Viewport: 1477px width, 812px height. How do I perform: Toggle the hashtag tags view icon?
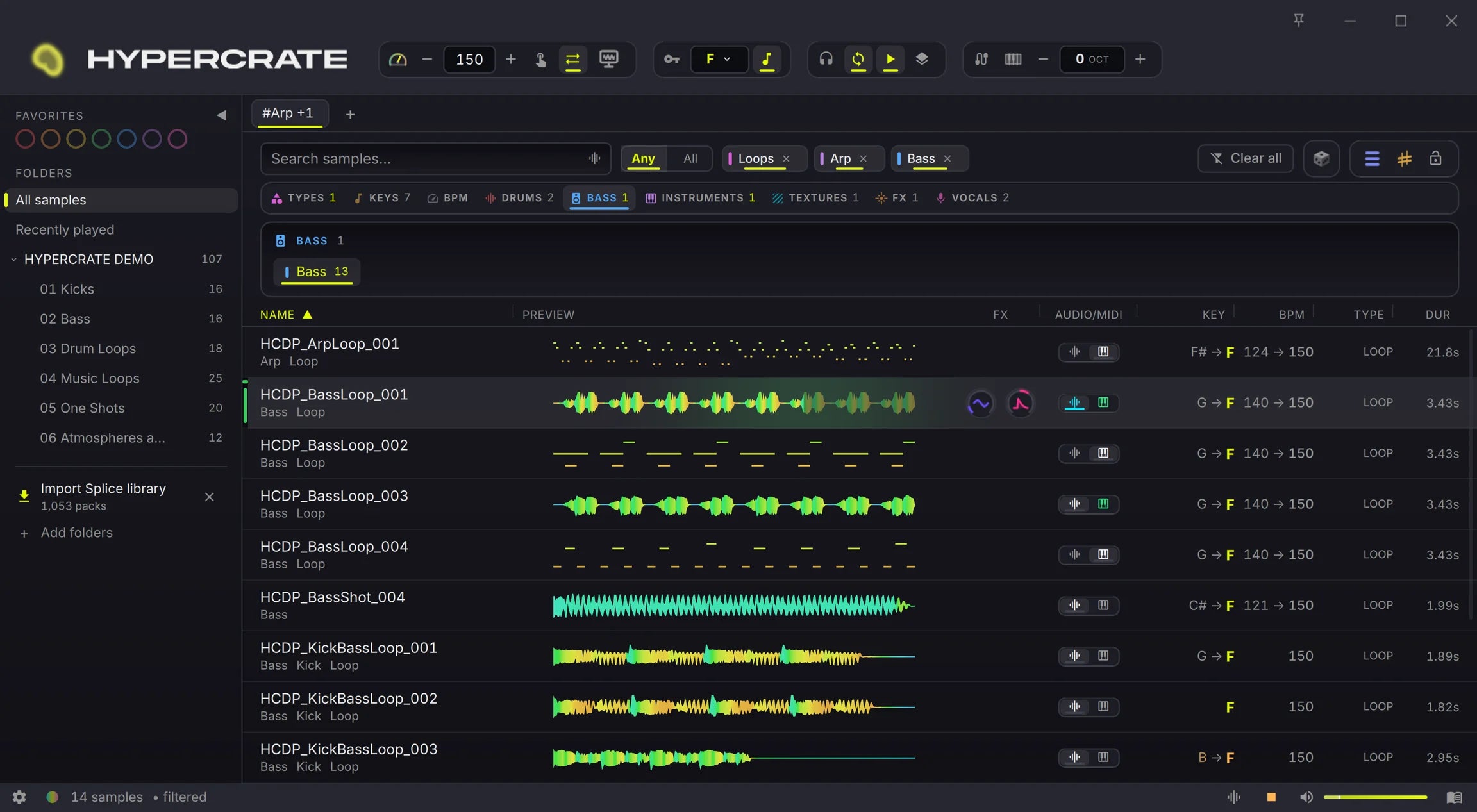[1404, 158]
